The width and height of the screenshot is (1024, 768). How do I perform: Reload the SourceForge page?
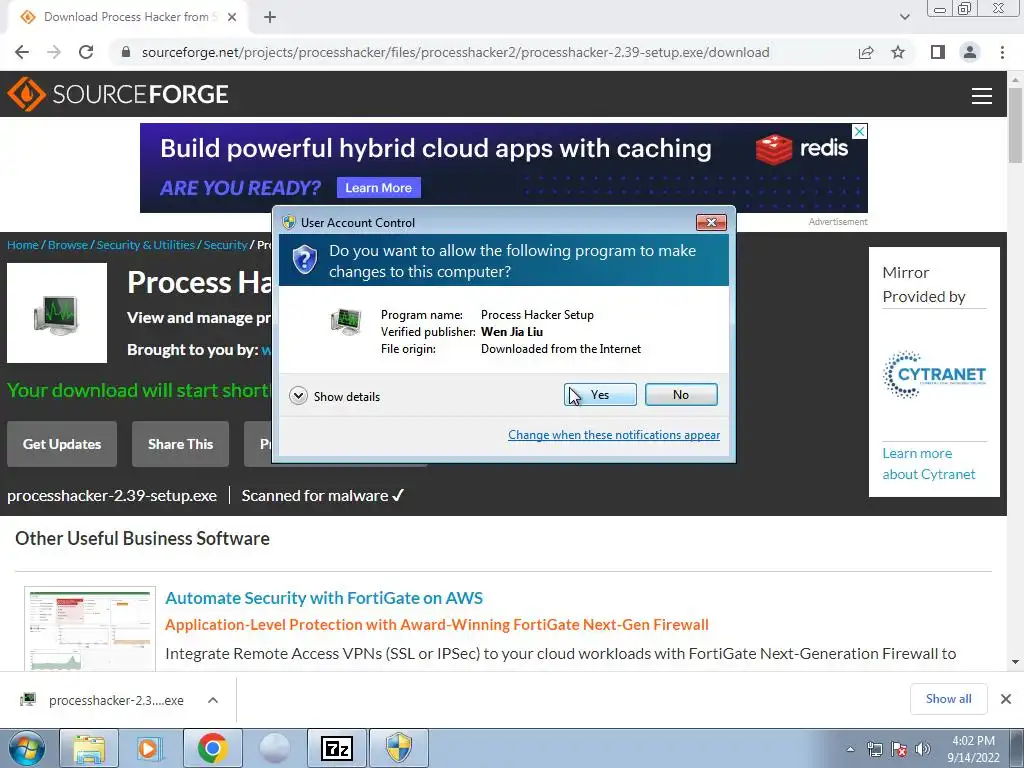coord(86,52)
